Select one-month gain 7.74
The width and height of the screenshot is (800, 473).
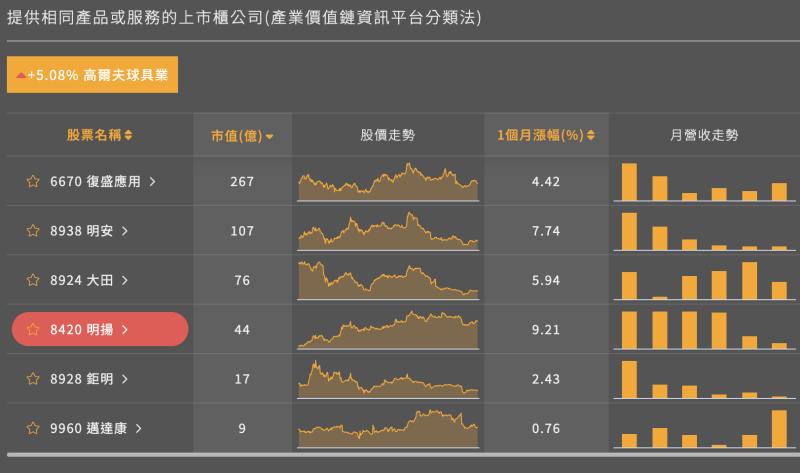click(546, 231)
